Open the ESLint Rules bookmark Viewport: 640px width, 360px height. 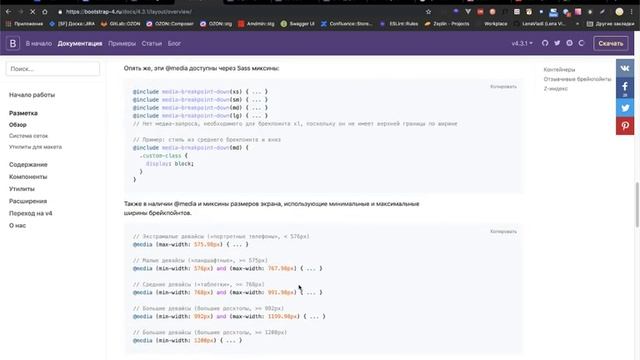399,24
